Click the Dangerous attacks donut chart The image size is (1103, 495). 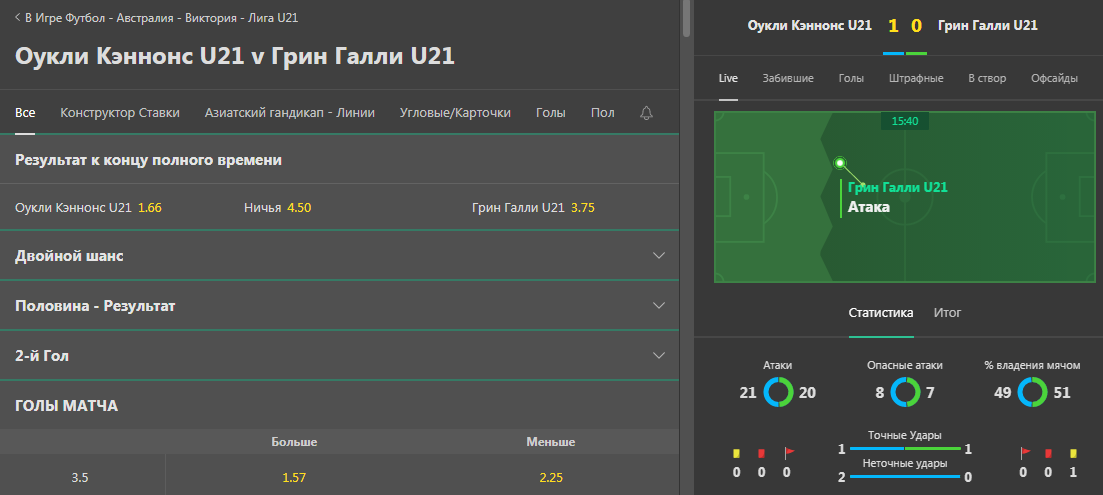pos(905,392)
